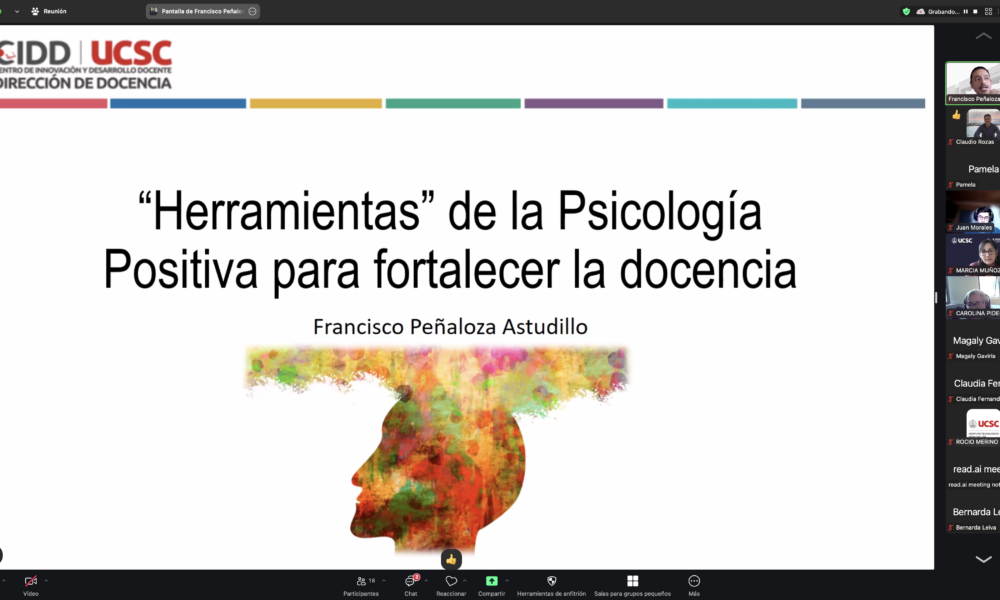Viewport: 1000px width, 600px height.
Task: Expand the chevron left of Reunión
Action: [17, 11]
